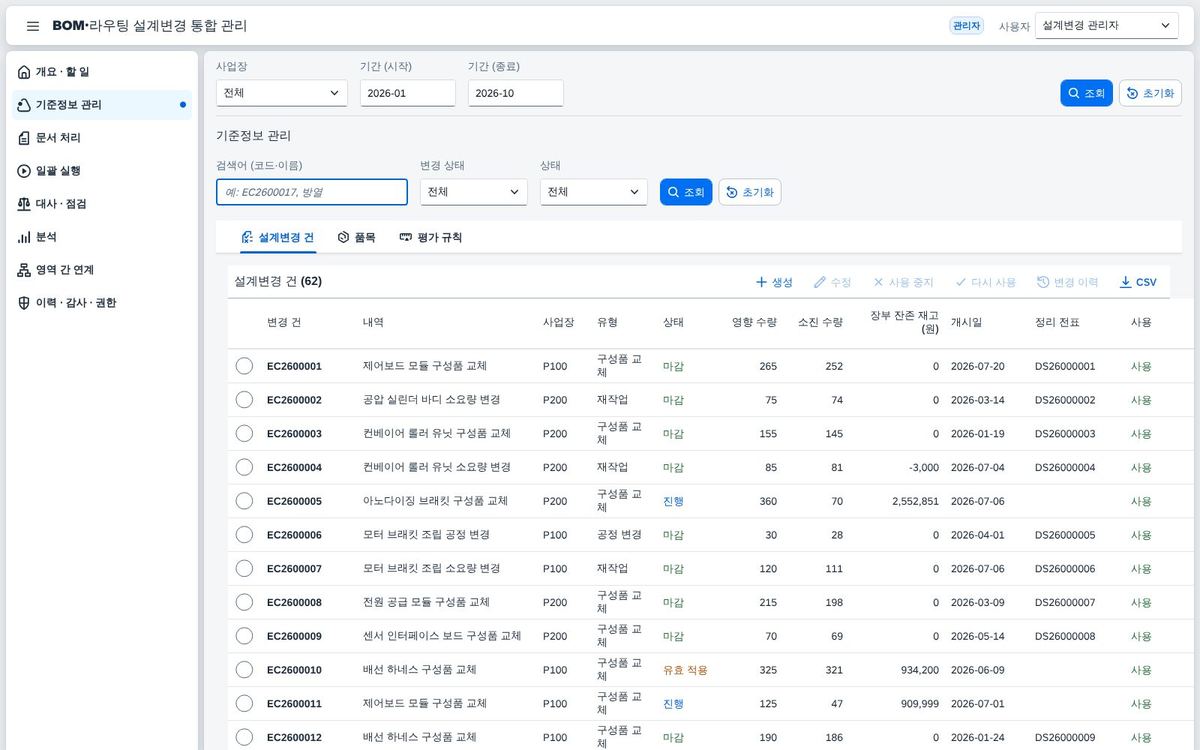The width and height of the screenshot is (1200, 750).
Task: Open the 사용자 role dropdown
Action: [x=1107, y=26]
